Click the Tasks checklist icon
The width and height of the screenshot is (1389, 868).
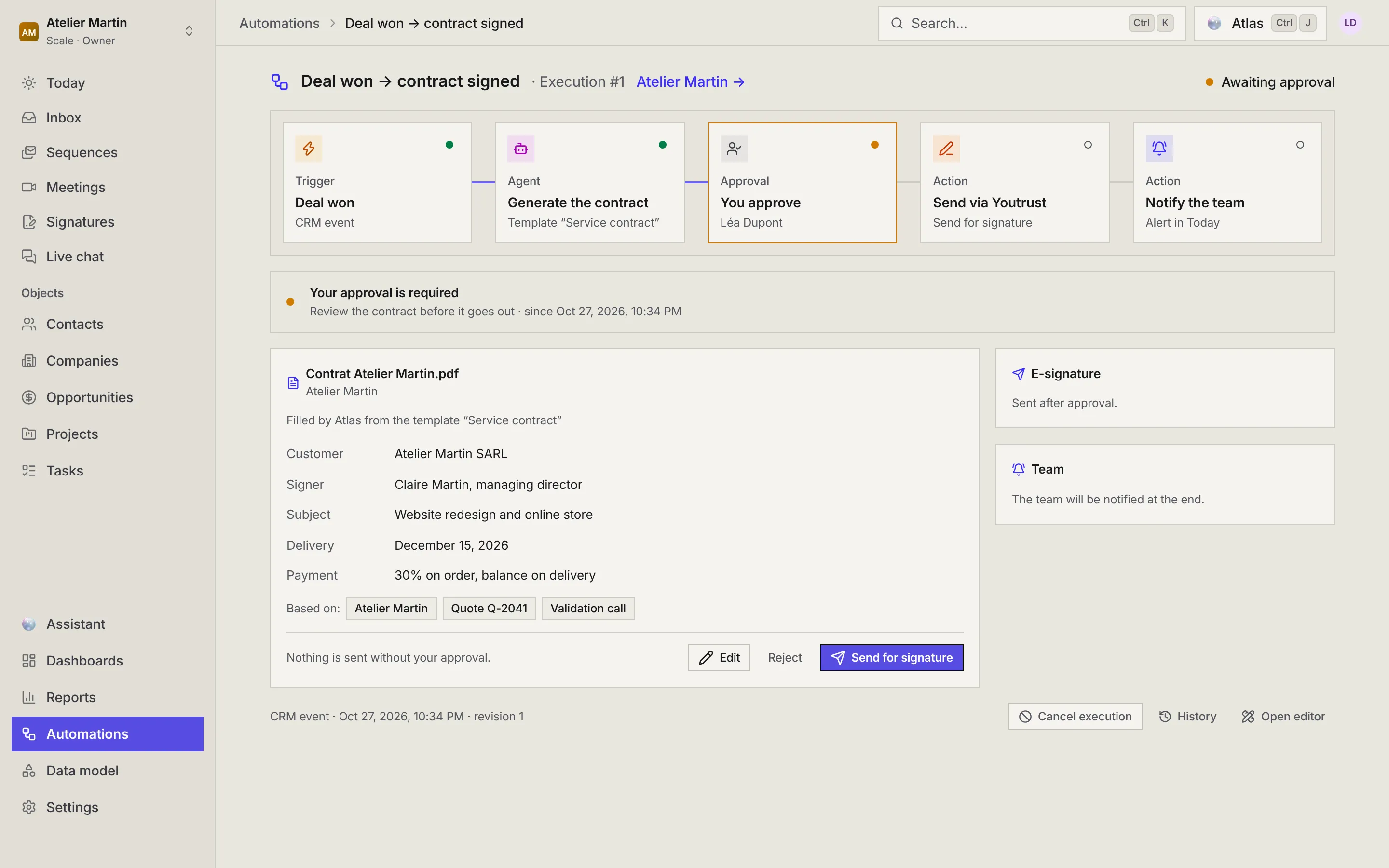coord(29,471)
